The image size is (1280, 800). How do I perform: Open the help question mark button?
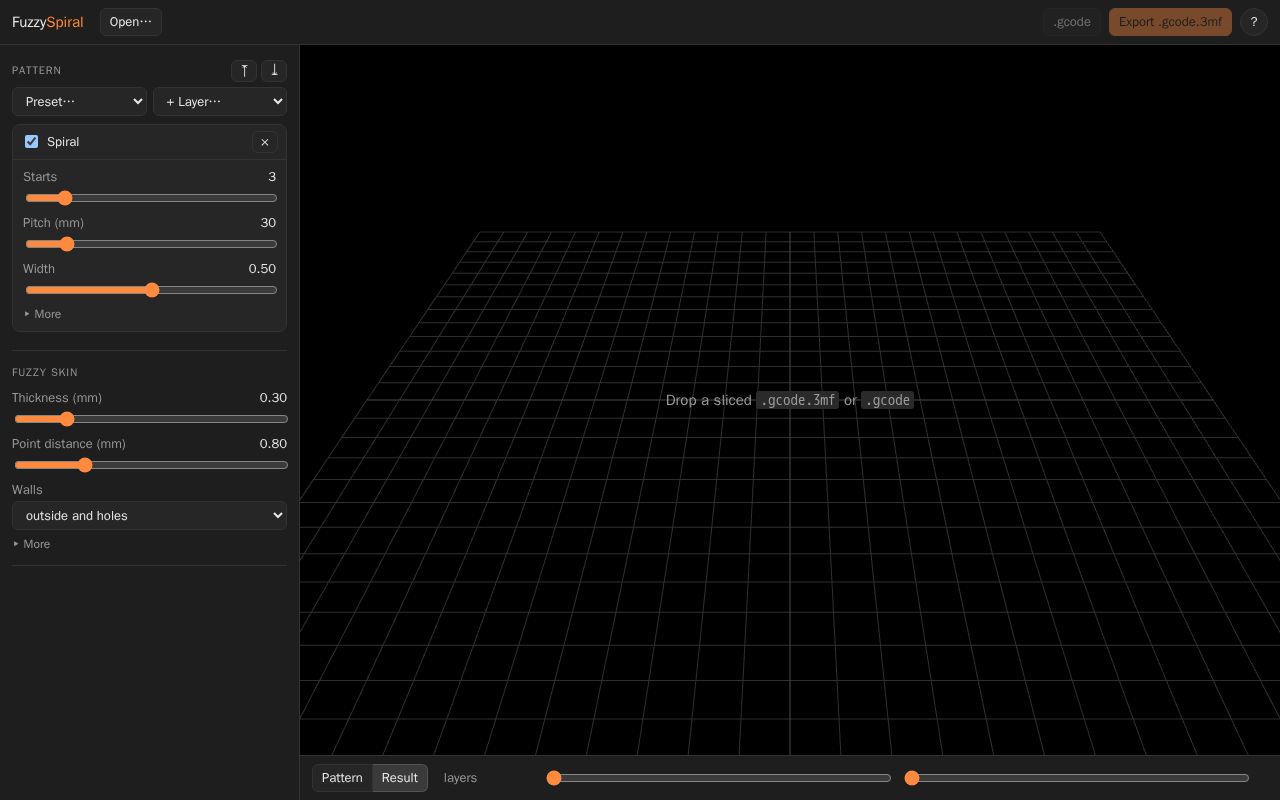click(1254, 22)
